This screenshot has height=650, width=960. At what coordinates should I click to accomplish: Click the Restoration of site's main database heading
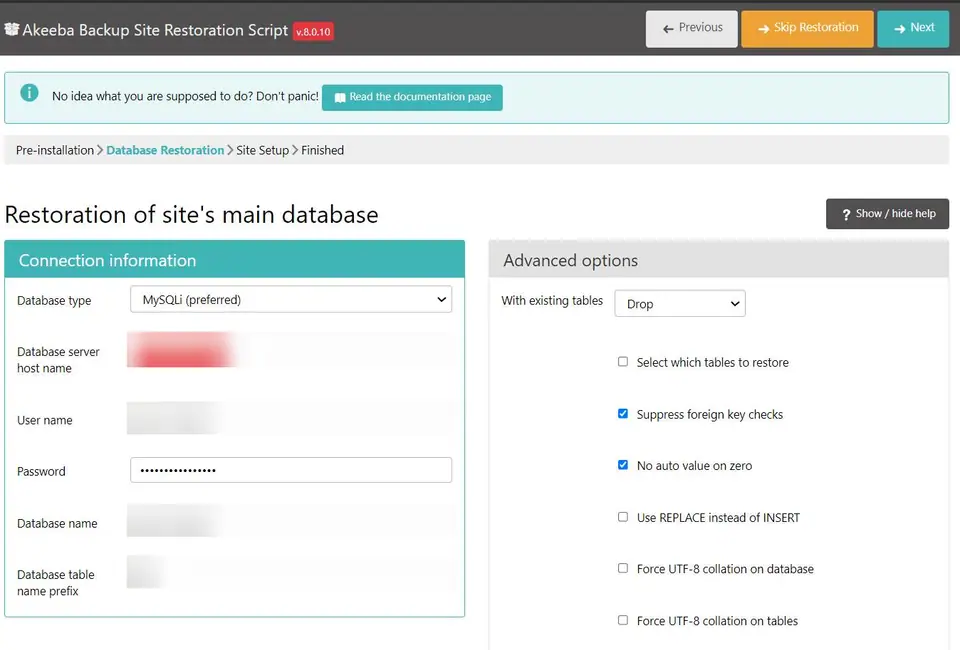point(192,215)
